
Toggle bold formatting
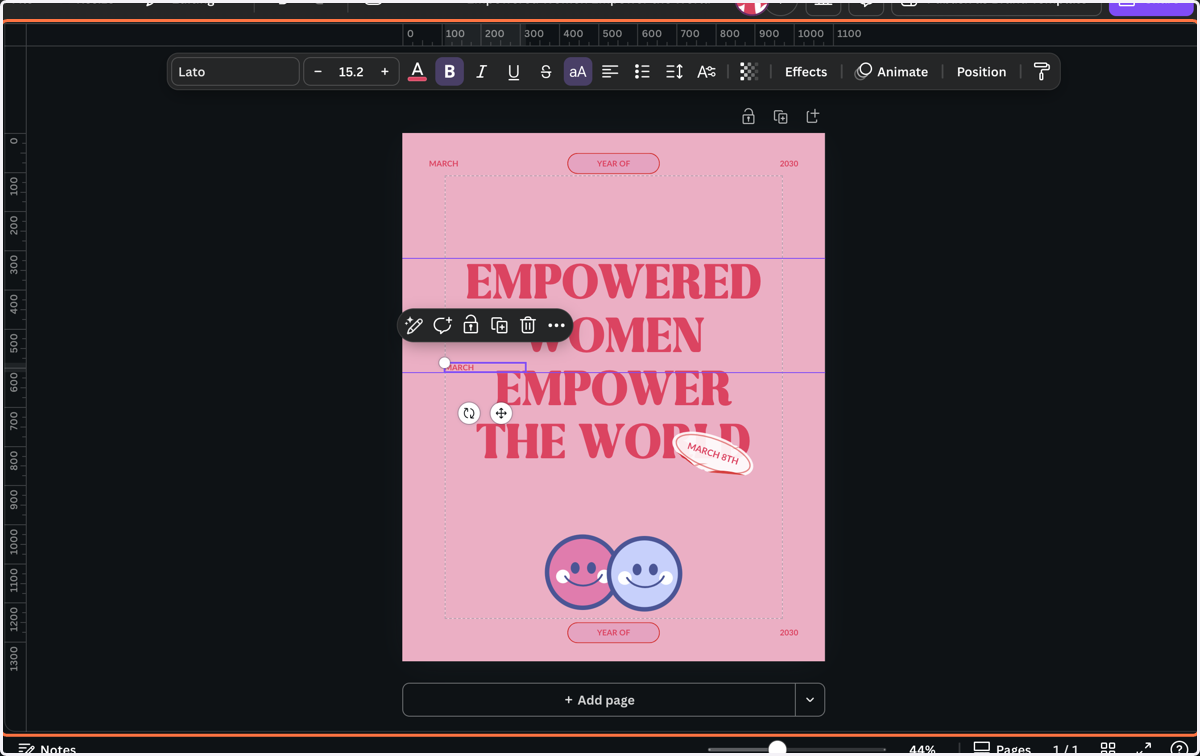pyautogui.click(x=449, y=72)
